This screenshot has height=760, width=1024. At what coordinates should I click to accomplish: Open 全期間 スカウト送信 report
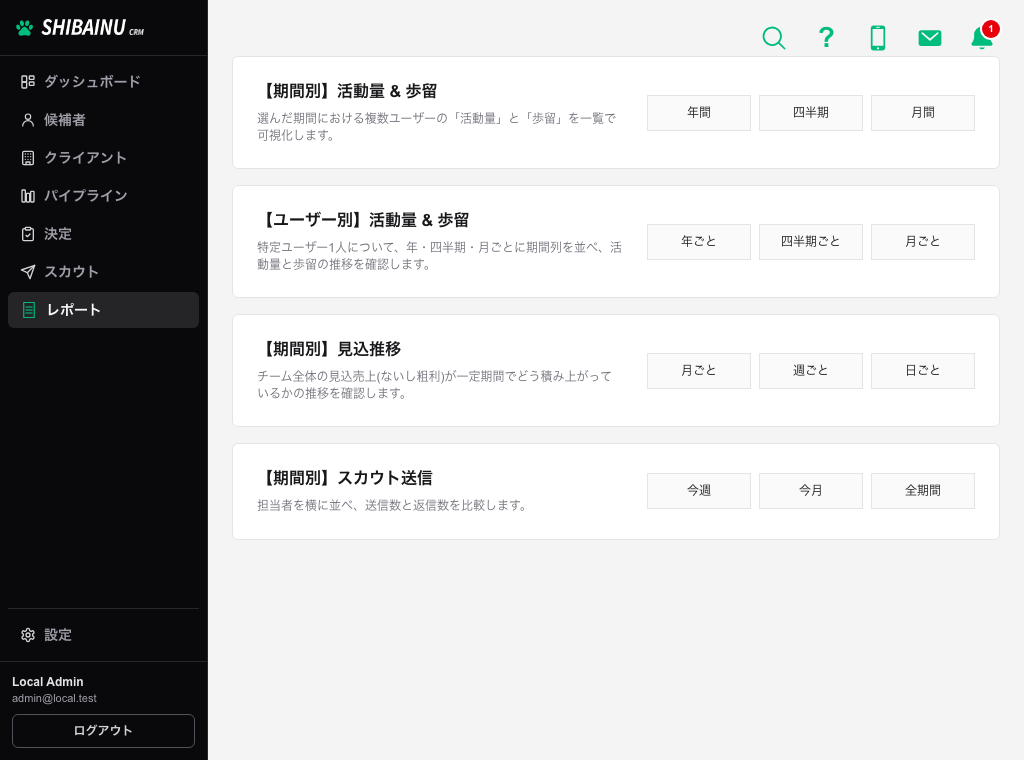923,491
